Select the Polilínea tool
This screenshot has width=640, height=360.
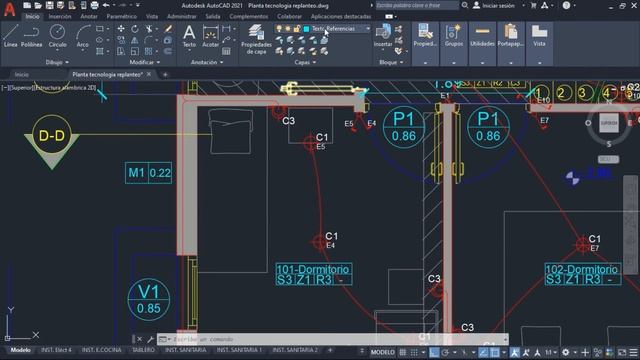[x=31, y=36]
